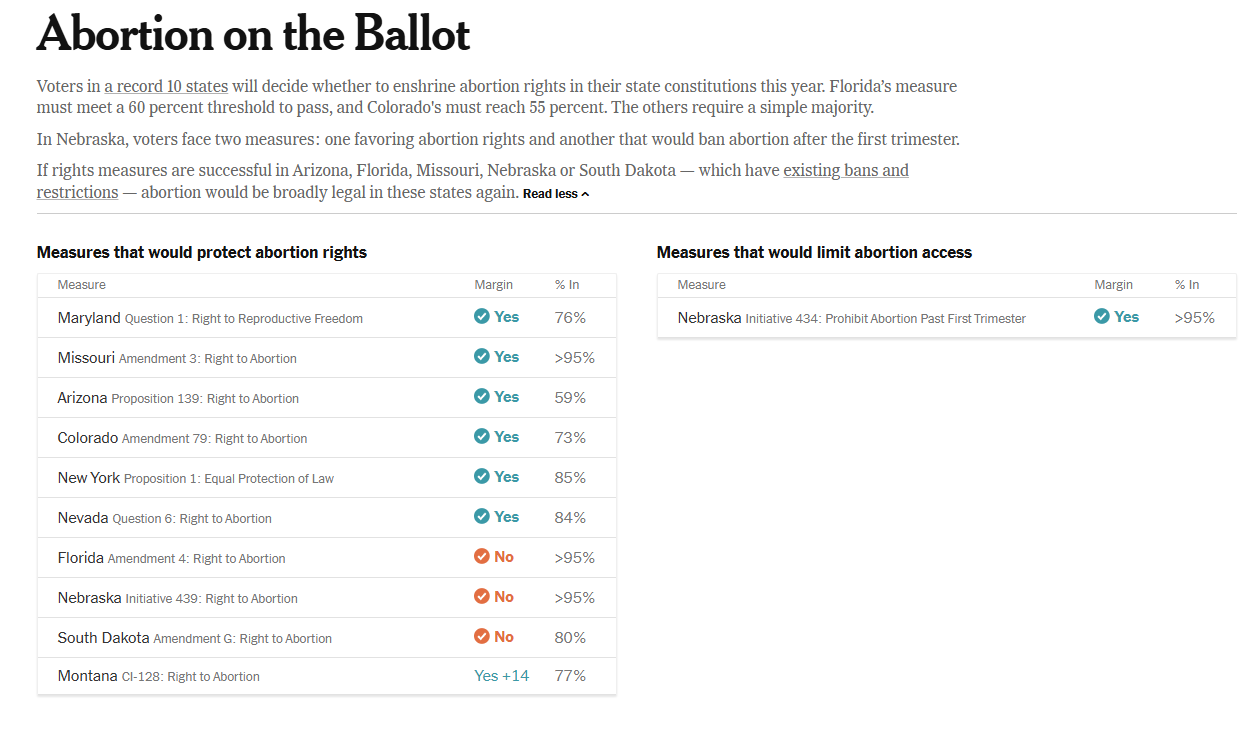The image size is (1249, 729).
Task: Click the % In header in limit-access table
Action: click(x=1187, y=285)
